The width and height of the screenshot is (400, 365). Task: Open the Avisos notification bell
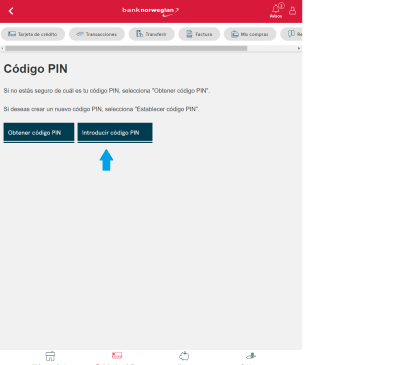[276, 10]
